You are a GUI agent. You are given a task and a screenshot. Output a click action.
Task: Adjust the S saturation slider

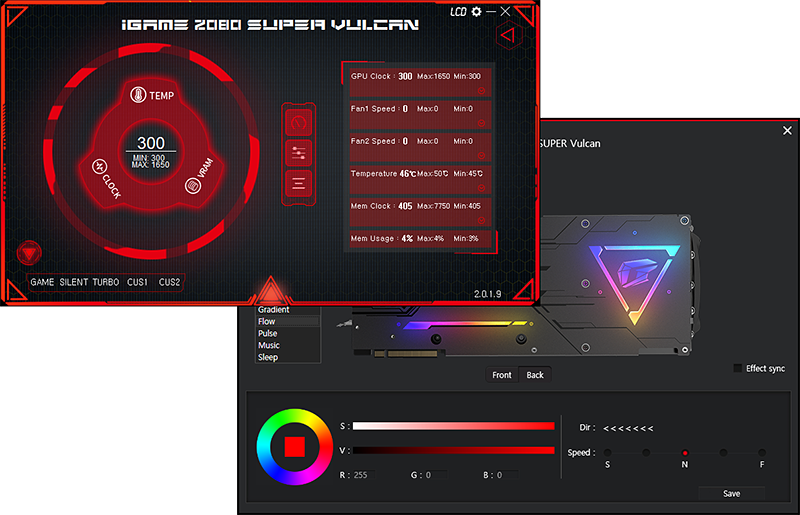click(x=454, y=426)
